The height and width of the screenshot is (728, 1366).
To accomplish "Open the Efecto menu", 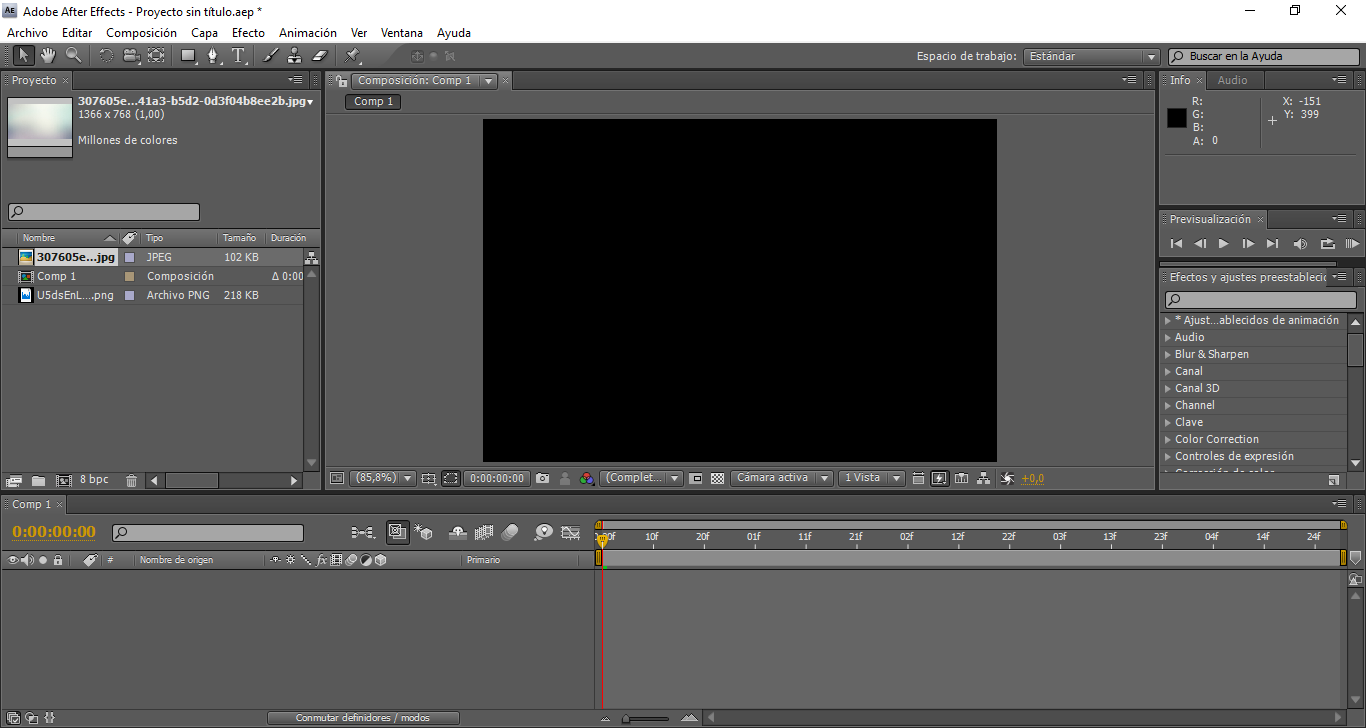I will [x=249, y=33].
